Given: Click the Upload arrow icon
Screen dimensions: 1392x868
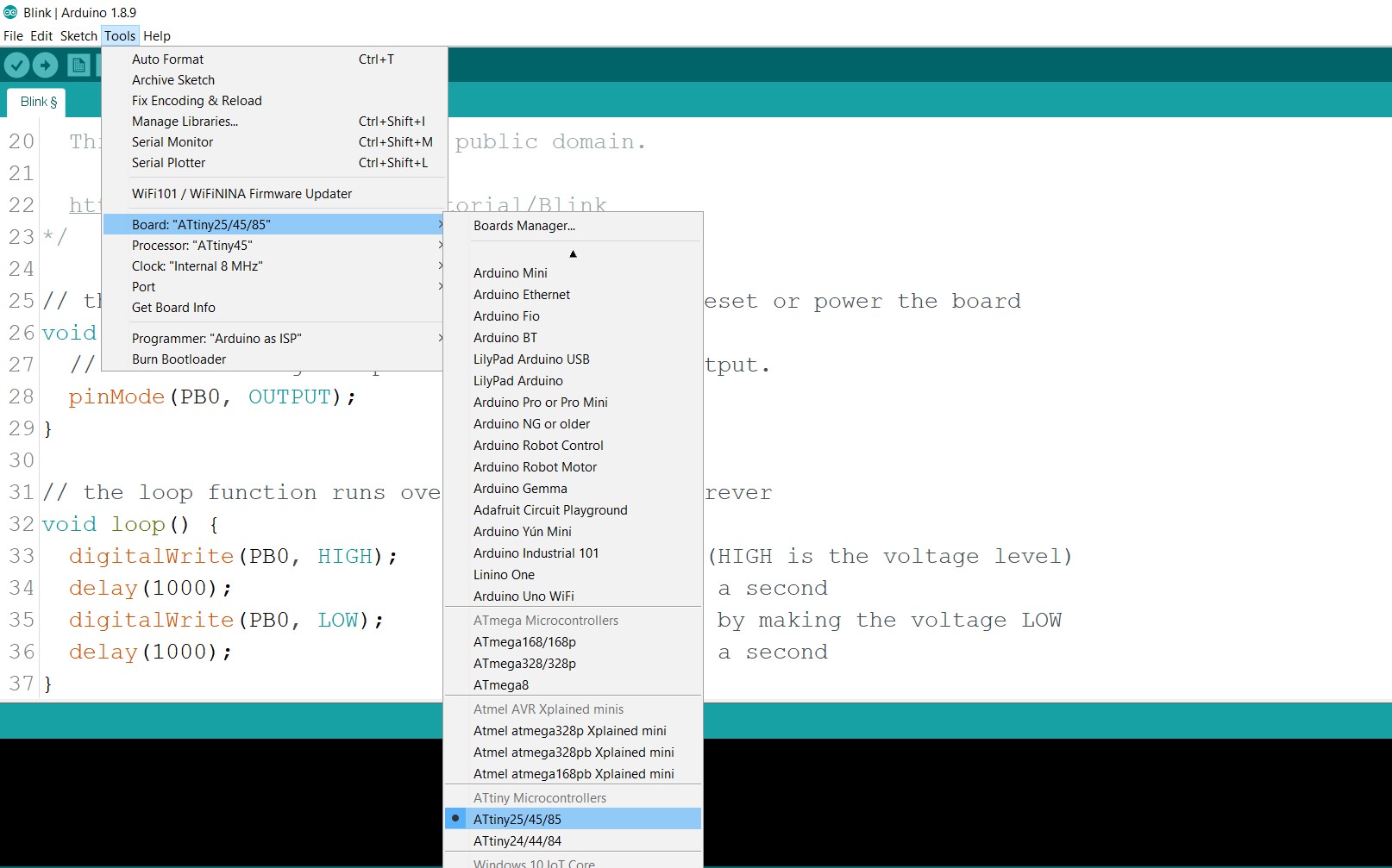Looking at the screenshot, I should click(45, 65).
